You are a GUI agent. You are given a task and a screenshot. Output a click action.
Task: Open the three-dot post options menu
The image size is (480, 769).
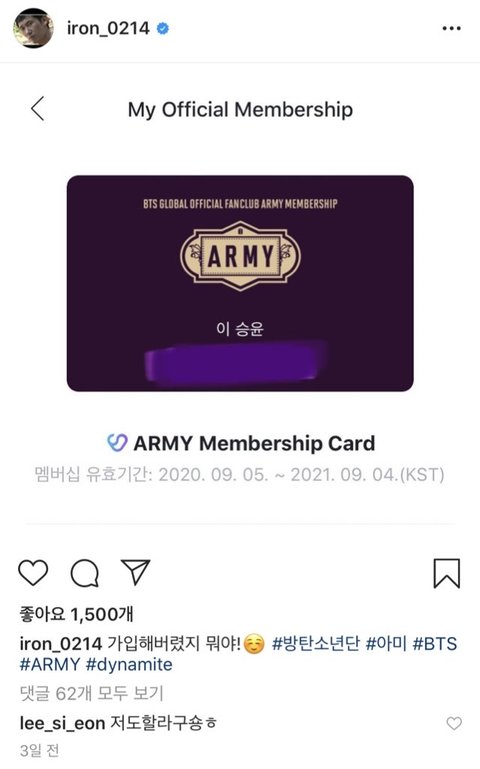(x=451, y=28)
